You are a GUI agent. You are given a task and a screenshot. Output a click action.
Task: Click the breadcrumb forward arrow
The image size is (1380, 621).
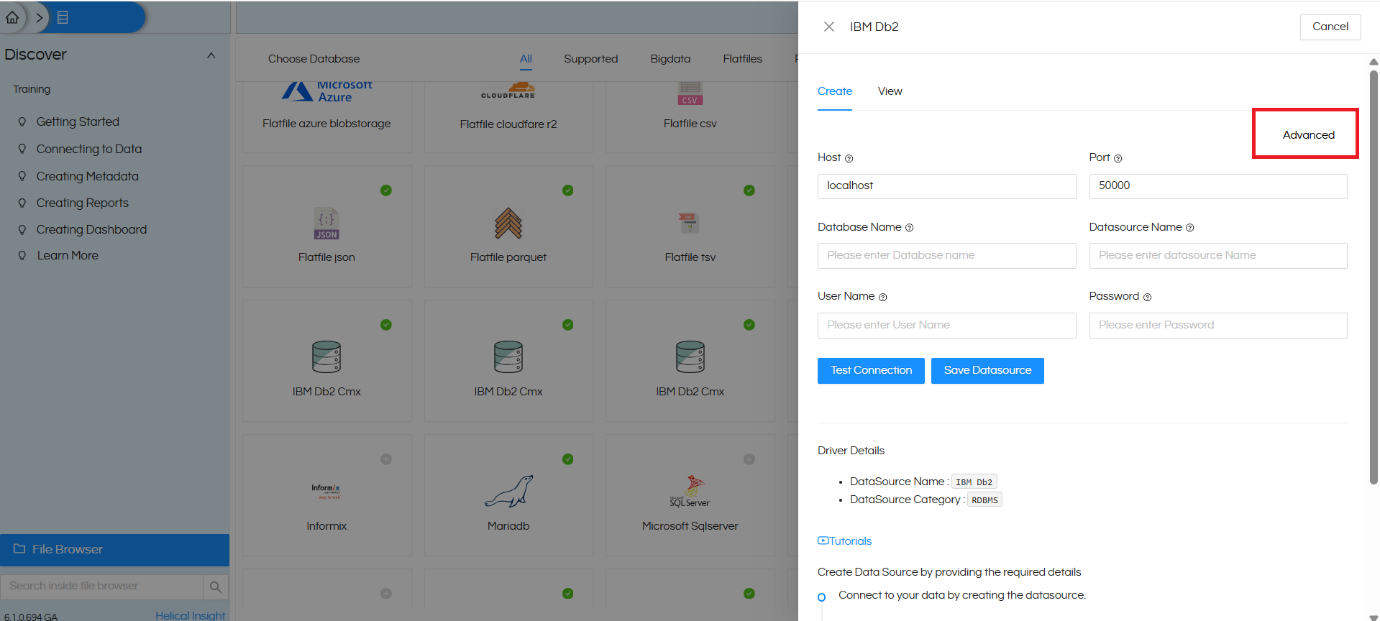[x=38, y=17]
